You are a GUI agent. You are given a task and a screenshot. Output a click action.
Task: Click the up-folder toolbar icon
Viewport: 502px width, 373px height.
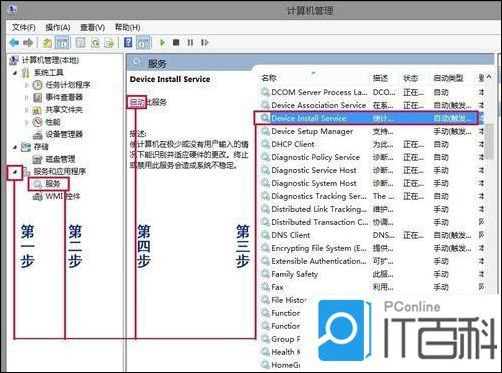coord(47,43)
